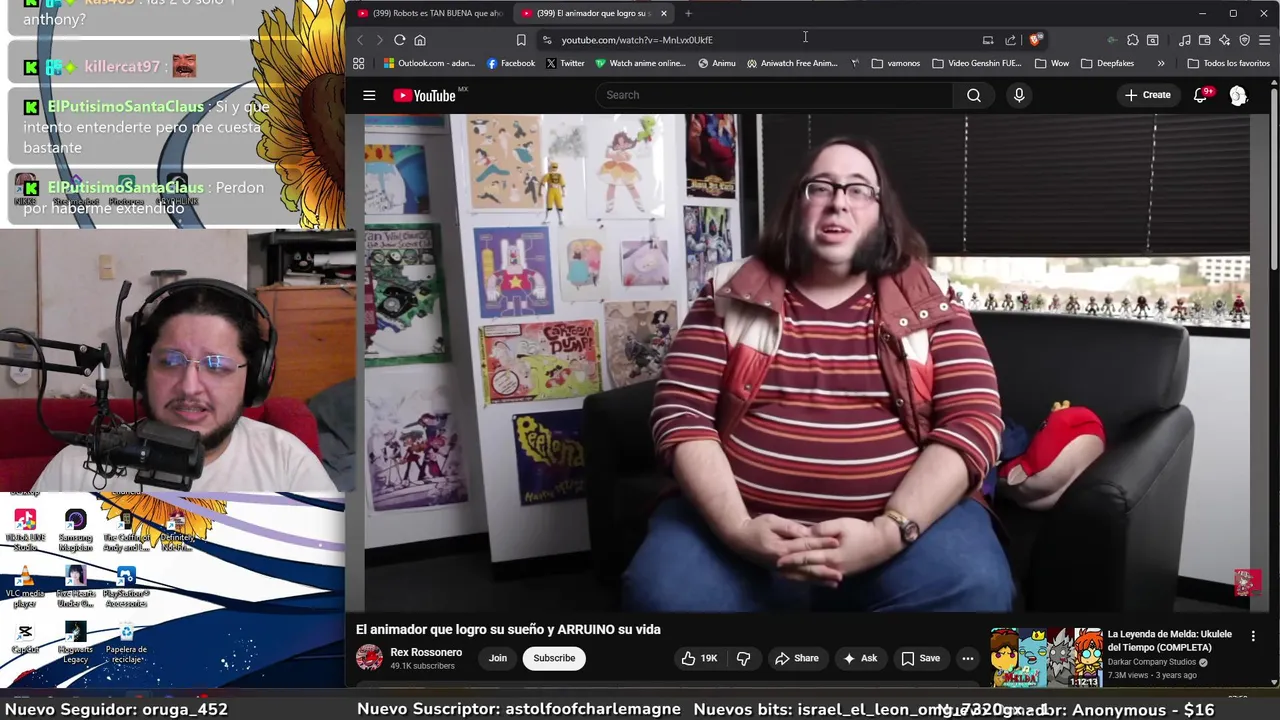
Task: Go back in browser history
Action: tap(360, 40)
